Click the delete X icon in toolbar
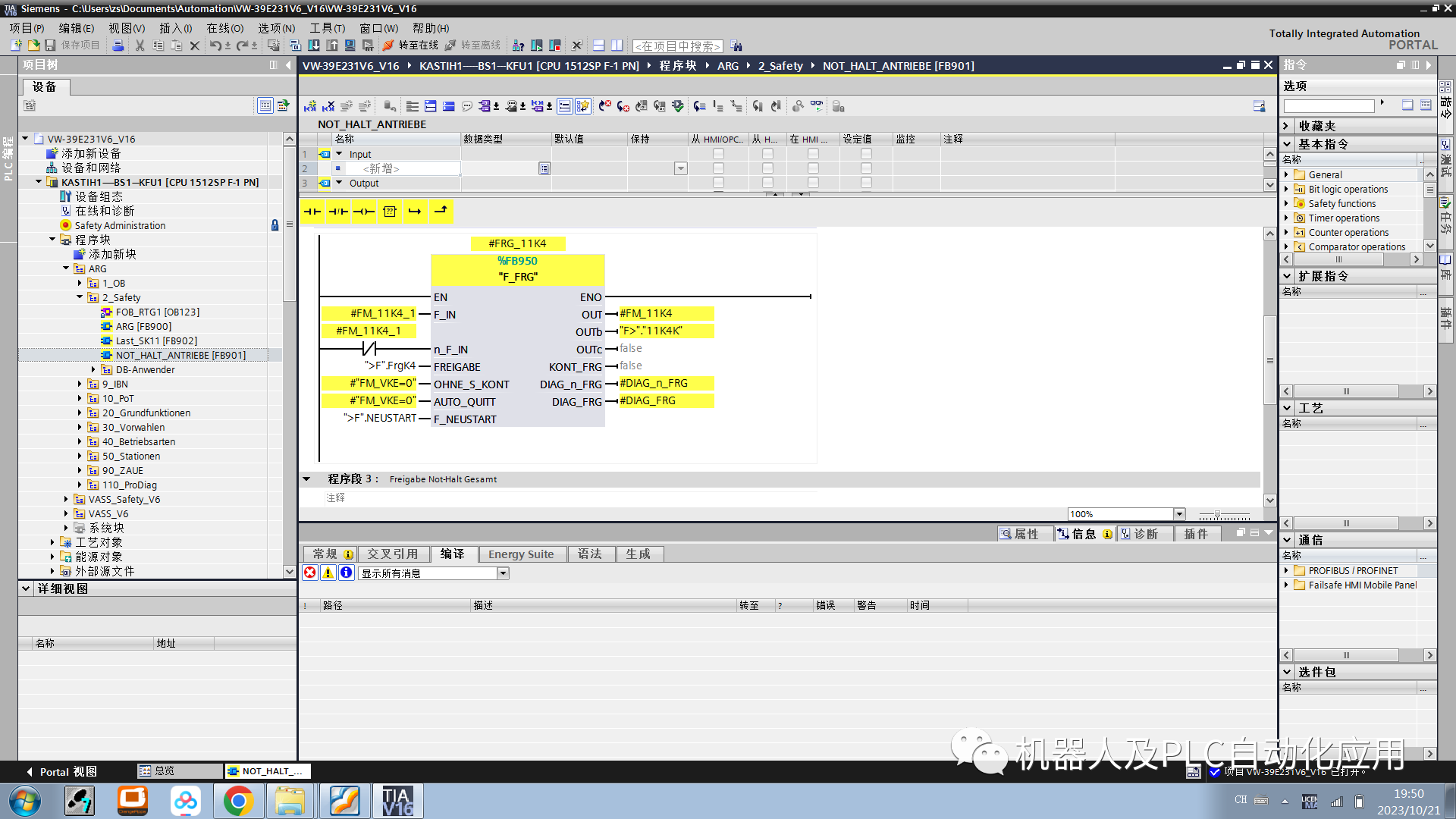 (194, 45)
